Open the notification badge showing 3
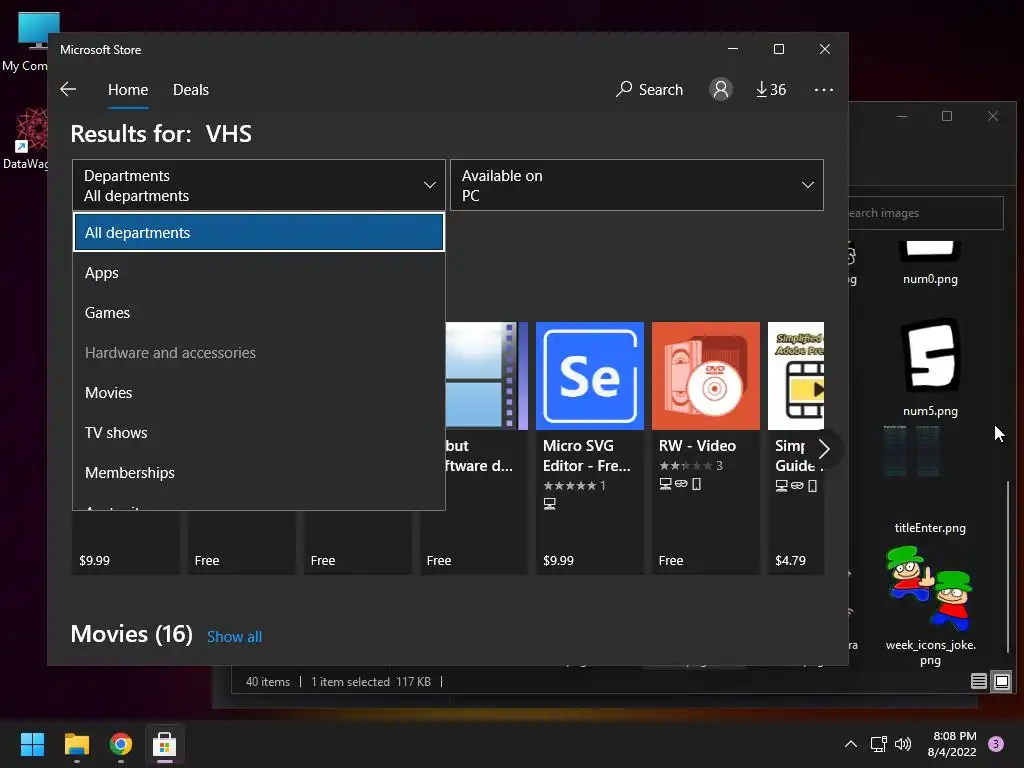The height and width of the screenshot is (768, 1024). 996,744
